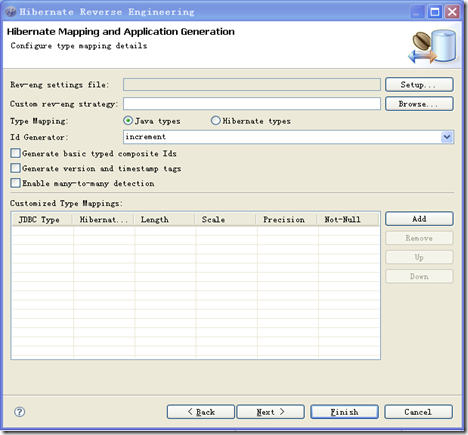468x435 pixels.
Task: Click the Scale column header
Action: pos(226,220)
